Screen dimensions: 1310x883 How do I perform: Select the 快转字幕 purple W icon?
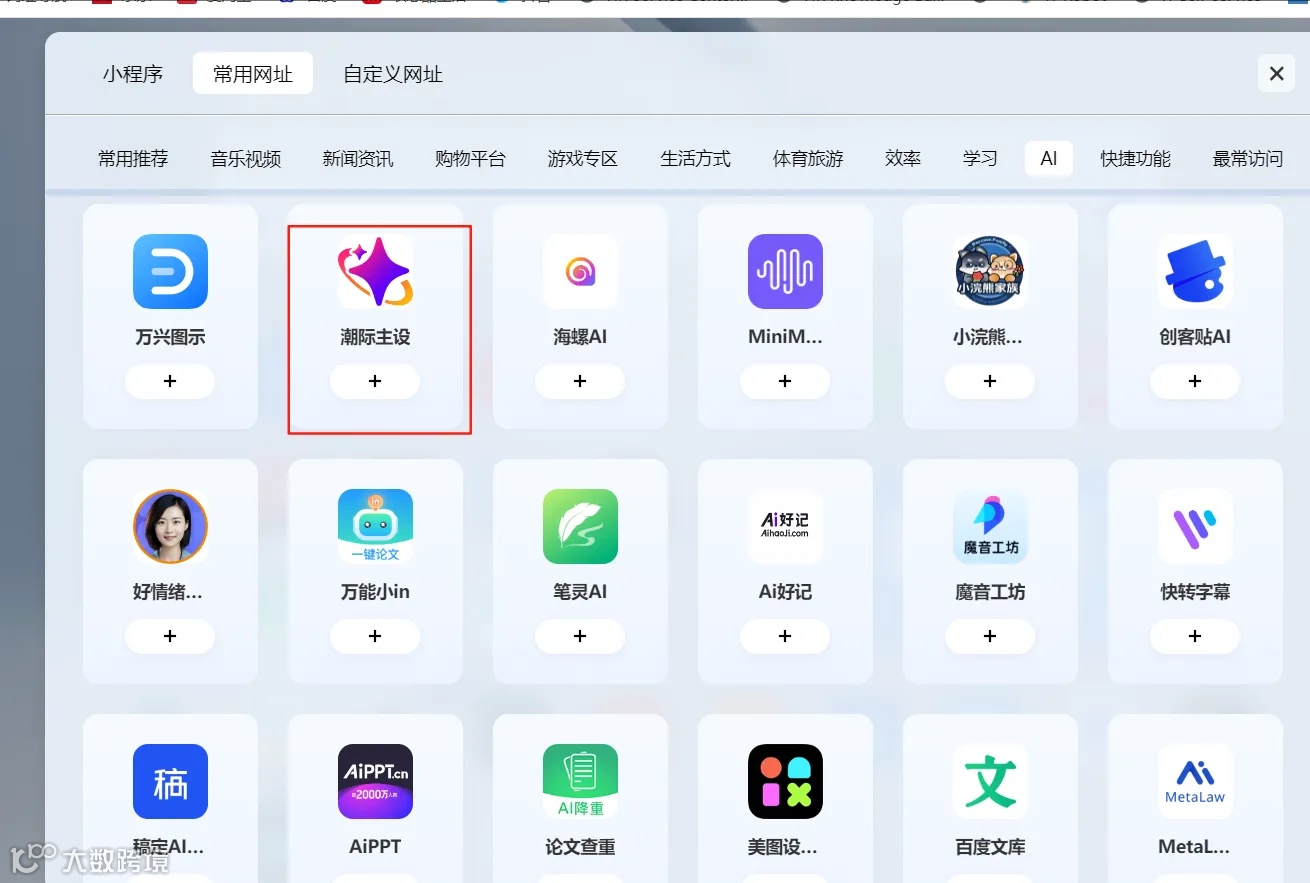(1195, 526)
